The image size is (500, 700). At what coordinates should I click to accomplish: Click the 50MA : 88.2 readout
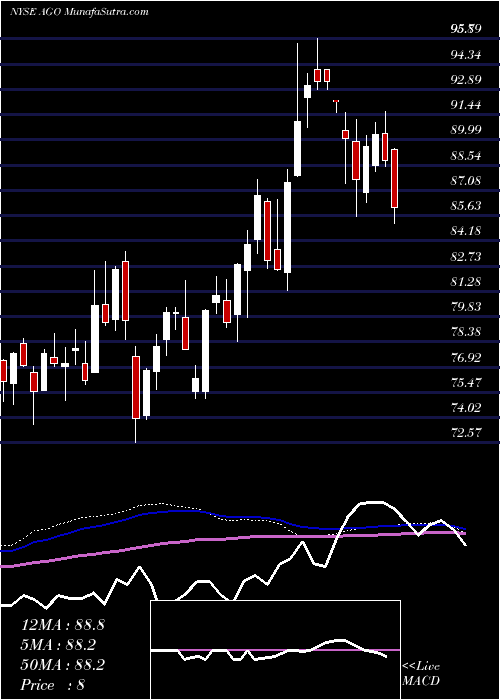(63, 665)
